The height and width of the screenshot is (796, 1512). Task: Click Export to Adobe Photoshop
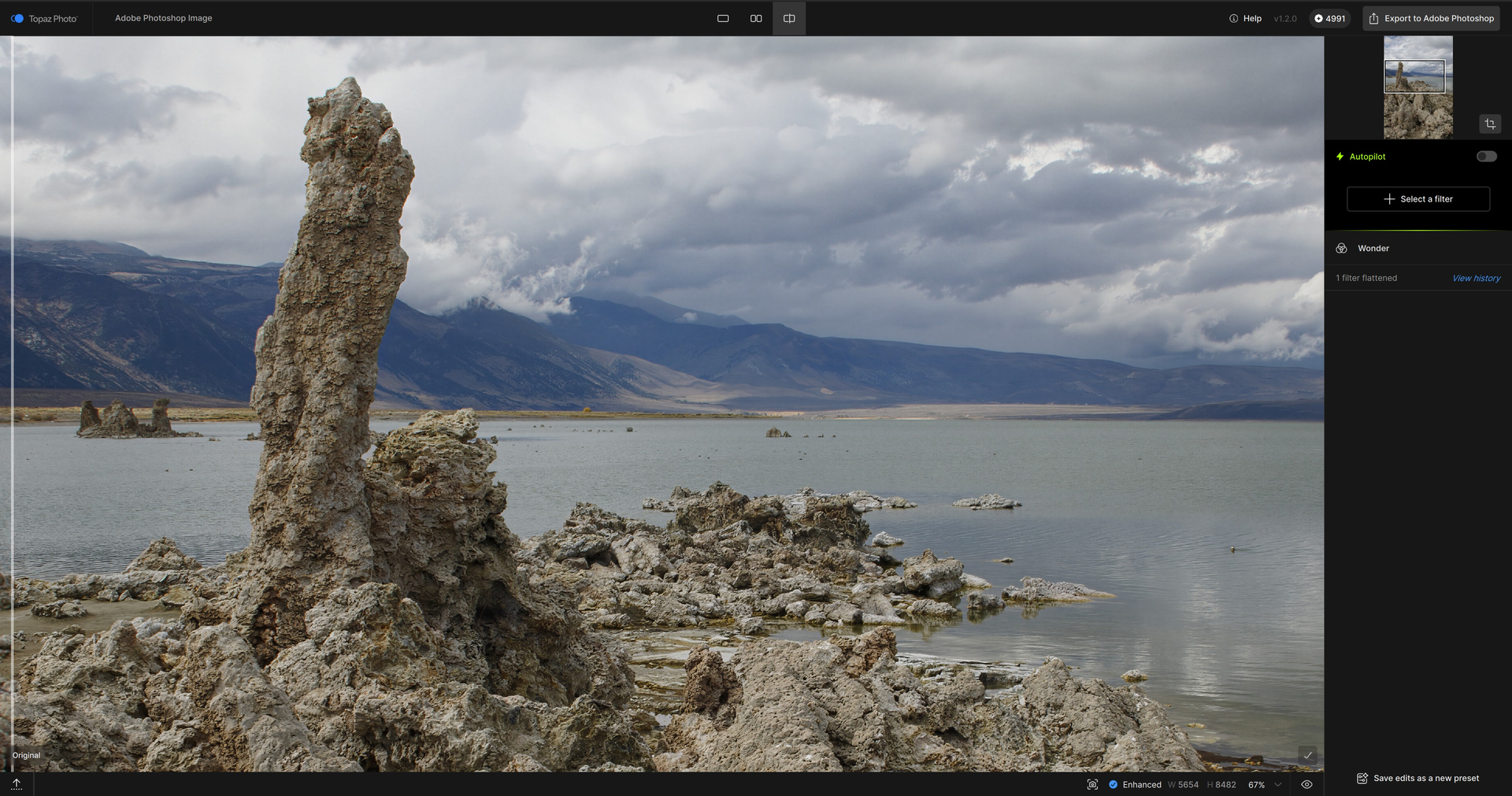[1431, 18]
